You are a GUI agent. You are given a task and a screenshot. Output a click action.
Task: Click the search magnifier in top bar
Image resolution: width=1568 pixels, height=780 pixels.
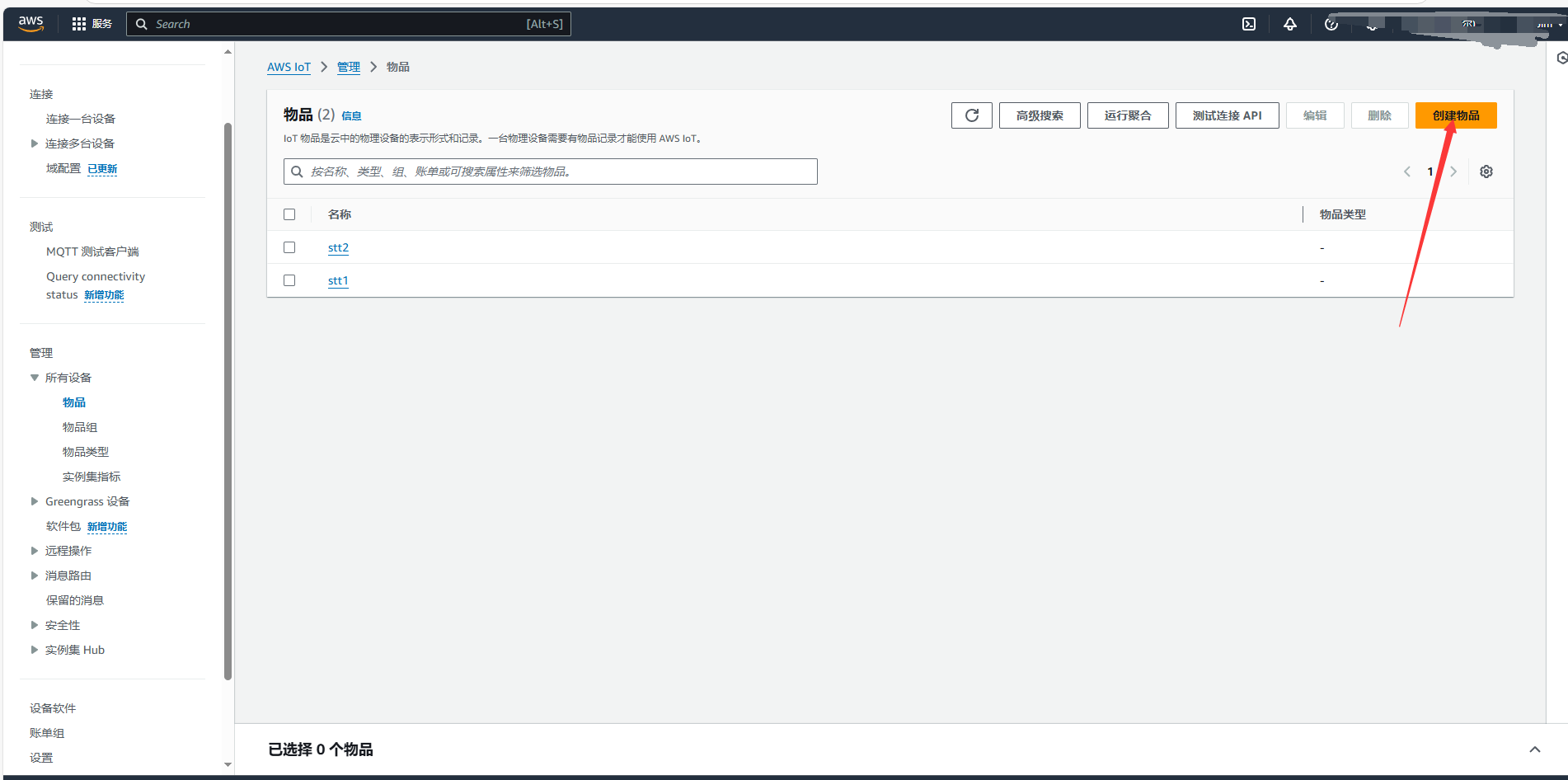142,24
